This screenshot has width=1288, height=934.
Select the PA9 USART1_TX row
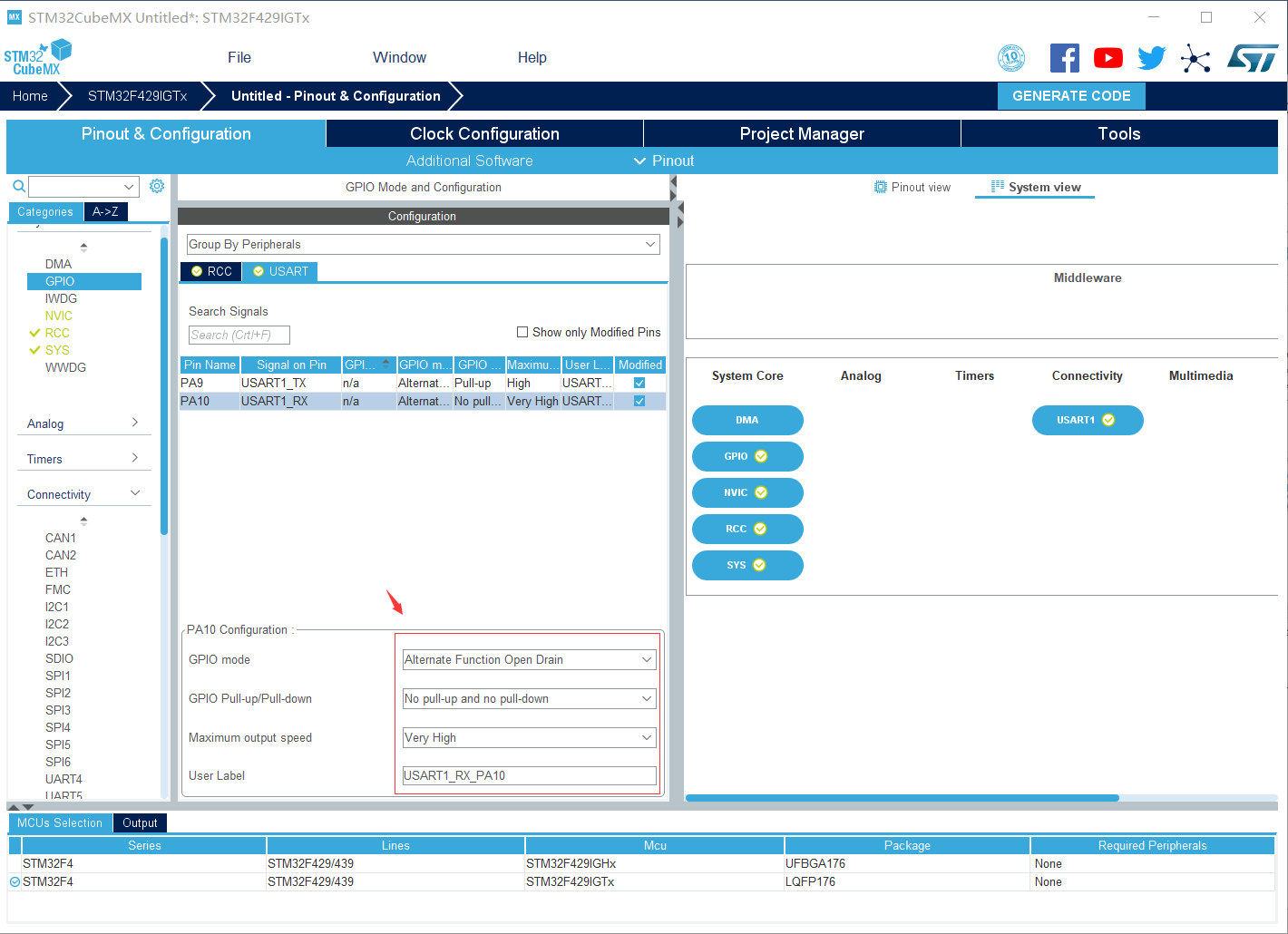tap(423, 383)
